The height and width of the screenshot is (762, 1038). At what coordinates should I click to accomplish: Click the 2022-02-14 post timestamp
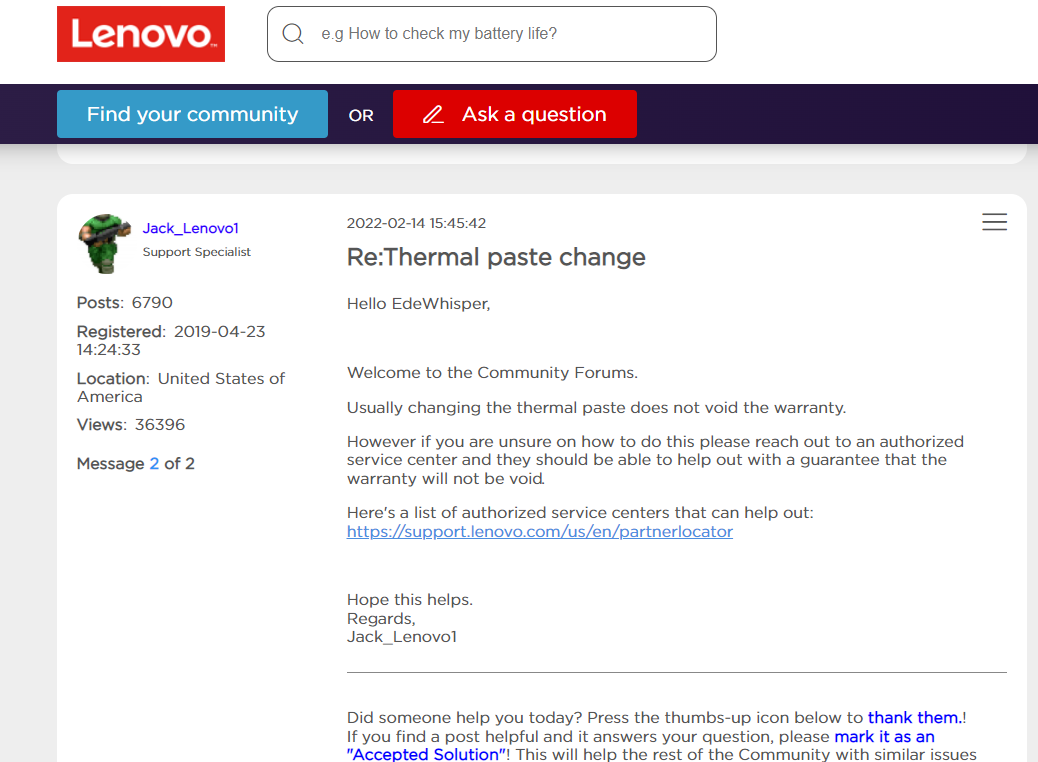[416, 223]
